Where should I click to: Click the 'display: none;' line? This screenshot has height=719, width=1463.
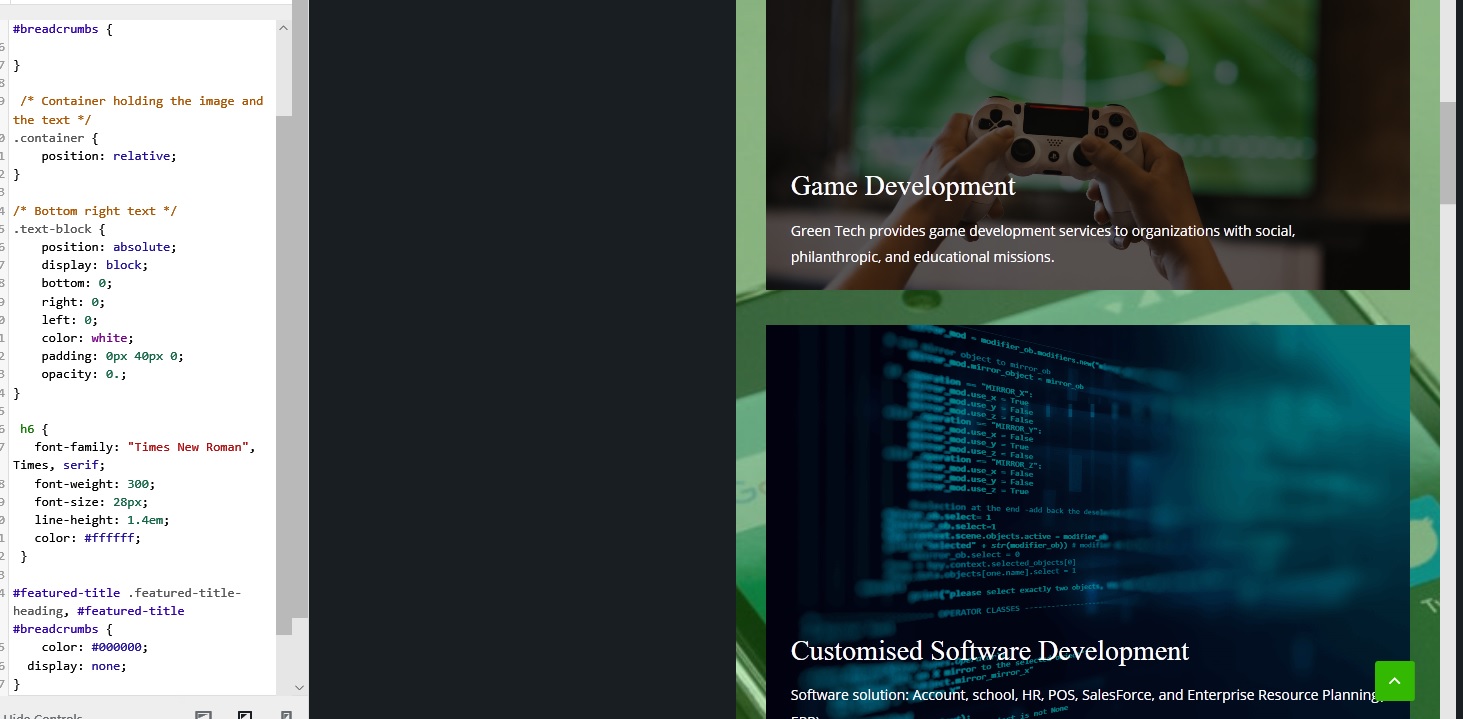coord(77,665)
